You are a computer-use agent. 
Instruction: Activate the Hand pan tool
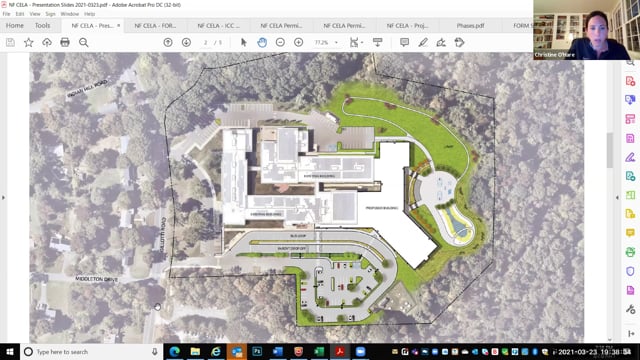[262, 42]
